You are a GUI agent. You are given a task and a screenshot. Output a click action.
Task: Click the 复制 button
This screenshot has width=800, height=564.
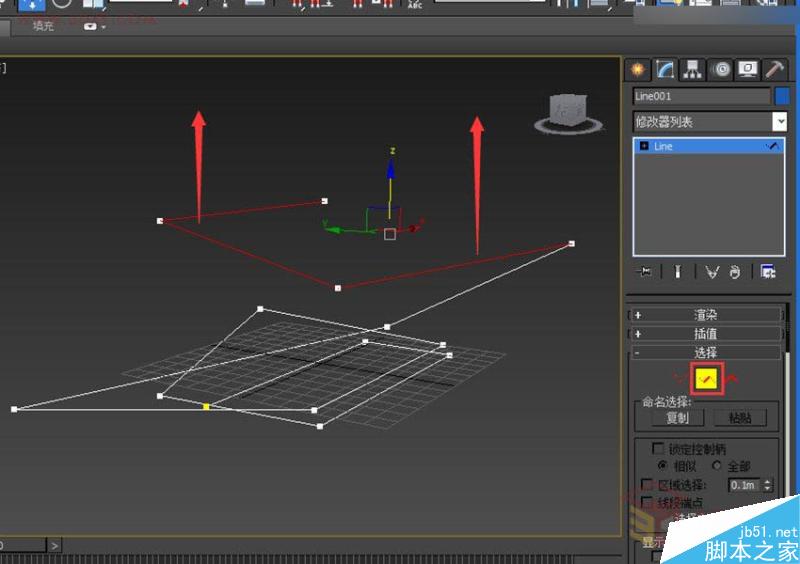(677, 418)
